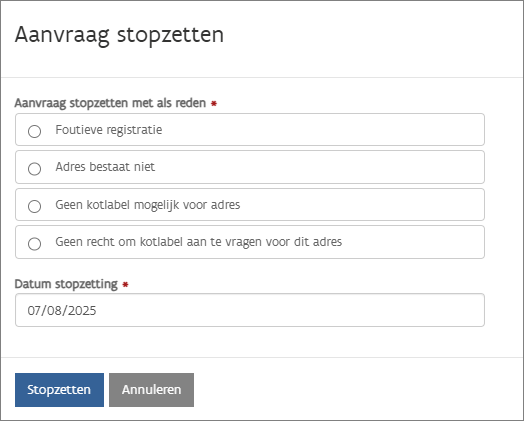
Task: Click the 'Datum stopzetting' field label
Action: (66, 284)
